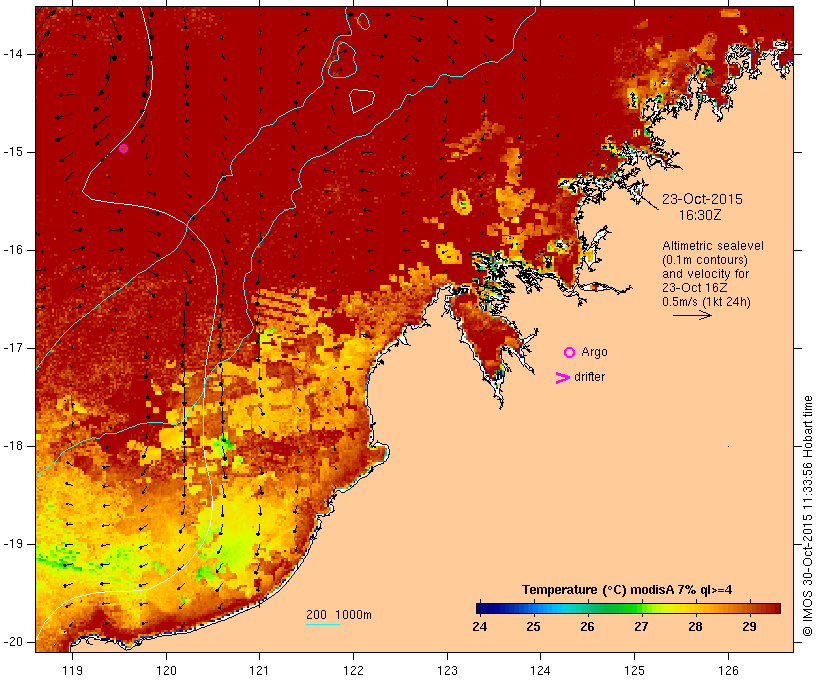This screenshot has width=820, height=680.
Task: Click the color bar value 25
Action: (533, 627)
